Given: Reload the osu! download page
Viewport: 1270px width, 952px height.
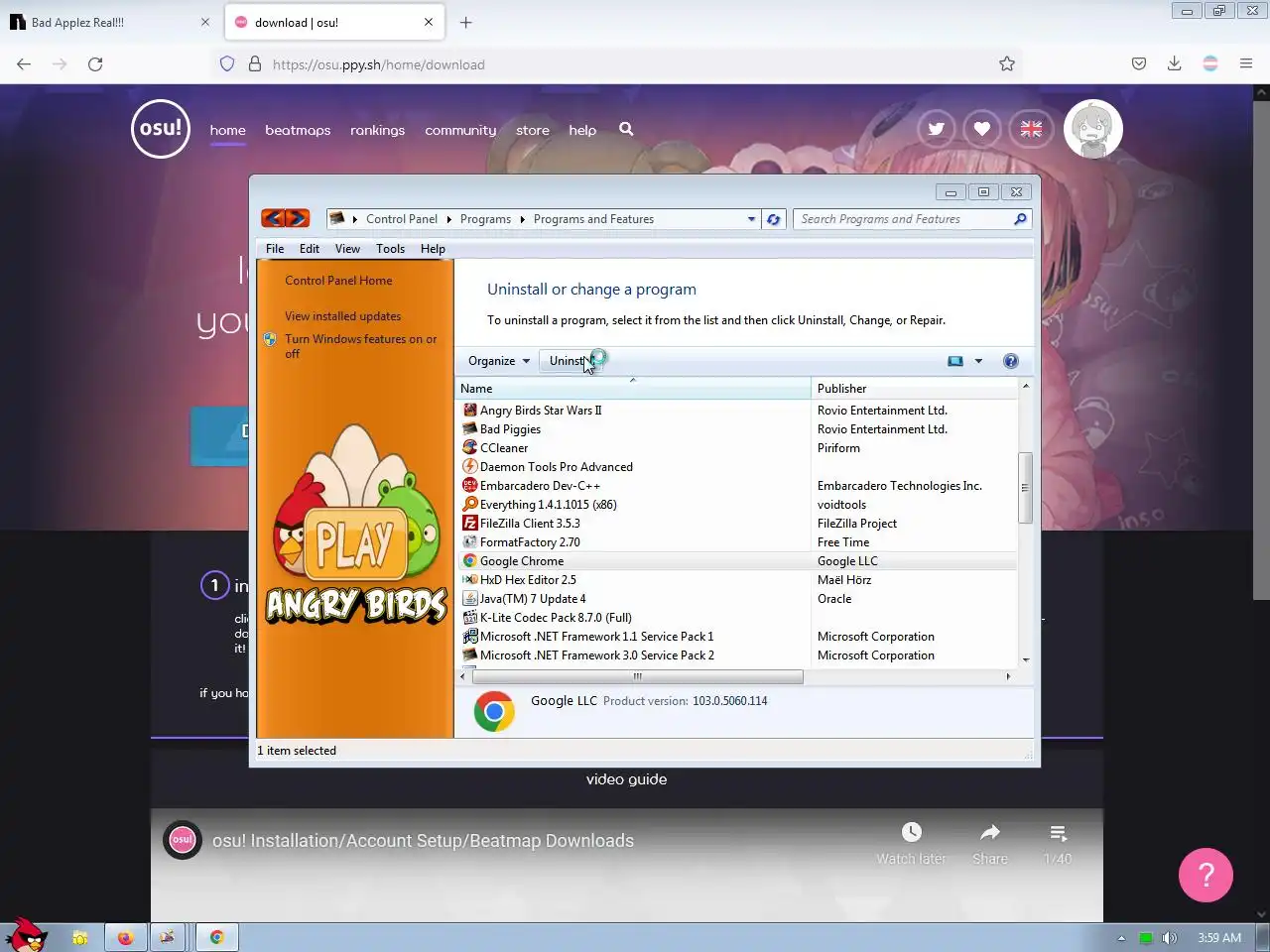Looking at the screenshot, I should tap(95, 64).
